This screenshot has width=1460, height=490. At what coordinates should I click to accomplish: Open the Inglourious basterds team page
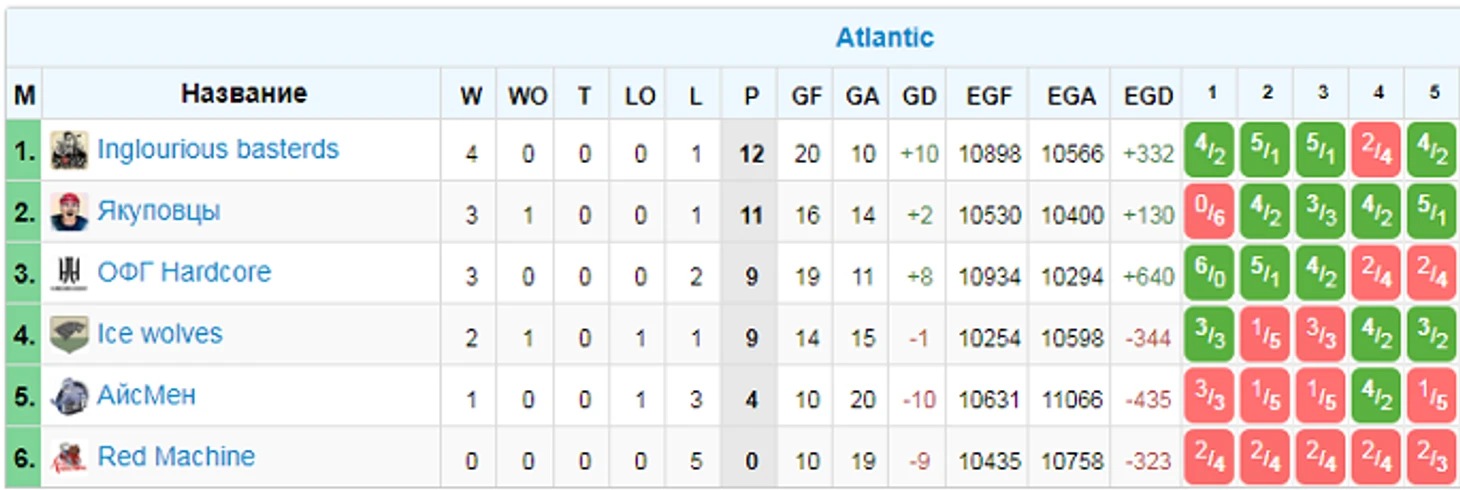point(218,150)
